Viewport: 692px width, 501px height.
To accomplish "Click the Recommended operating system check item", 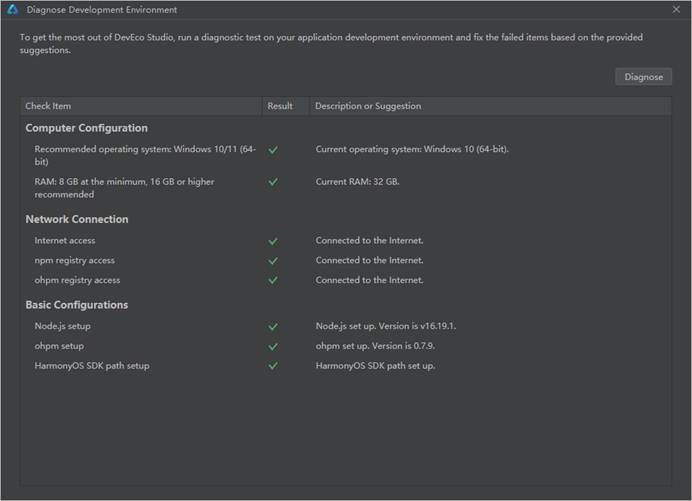I will 145,155.
